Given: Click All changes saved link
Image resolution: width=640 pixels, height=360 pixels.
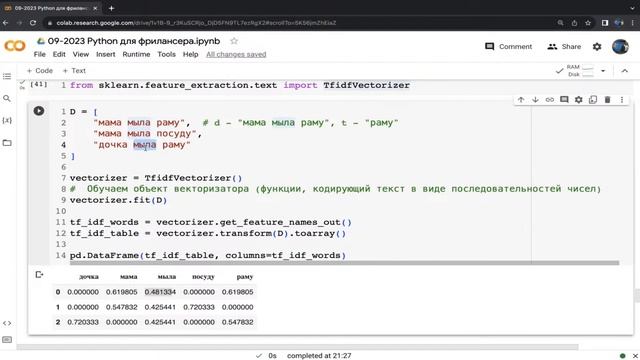Looking at the screenshot, I should [x=236, y=54].
